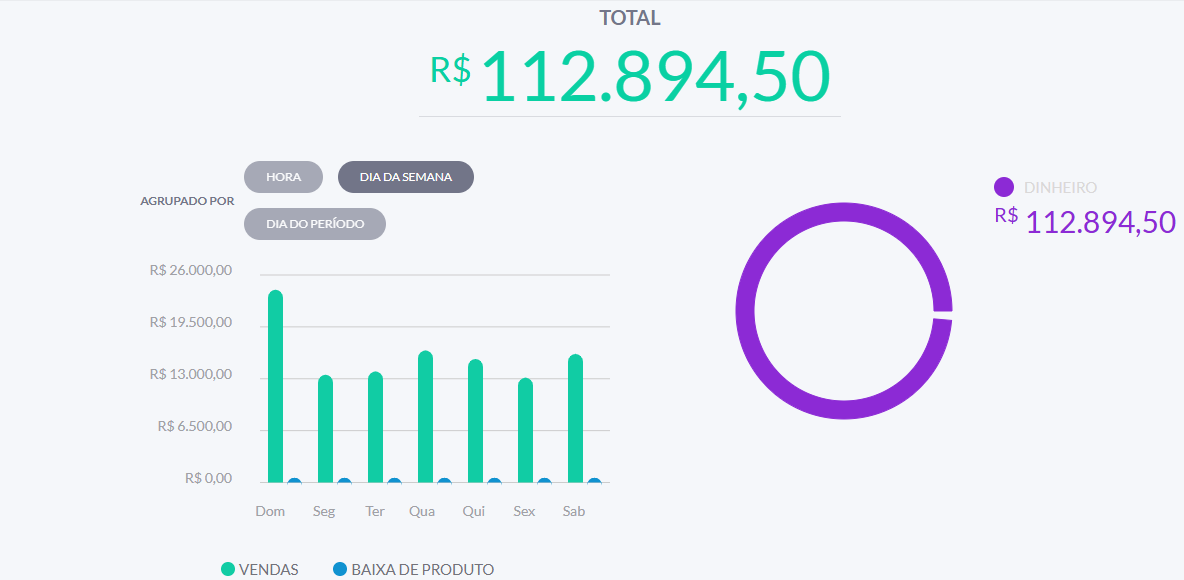Click the Qui axis label
This screenshot has height=580, width=1184.
[x=473, y=511]
